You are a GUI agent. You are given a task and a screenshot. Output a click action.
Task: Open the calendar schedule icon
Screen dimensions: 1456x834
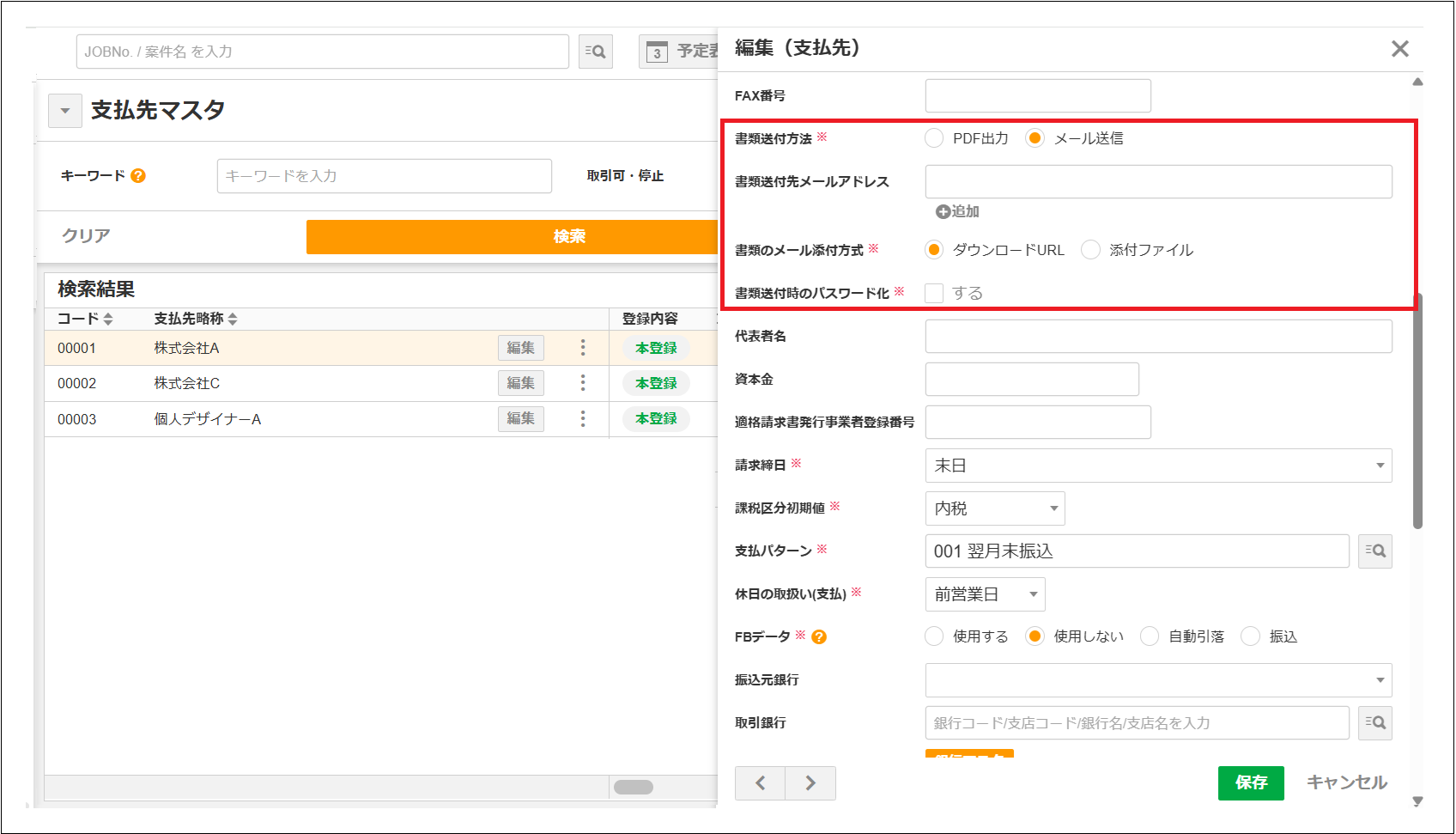click(657, 52)
